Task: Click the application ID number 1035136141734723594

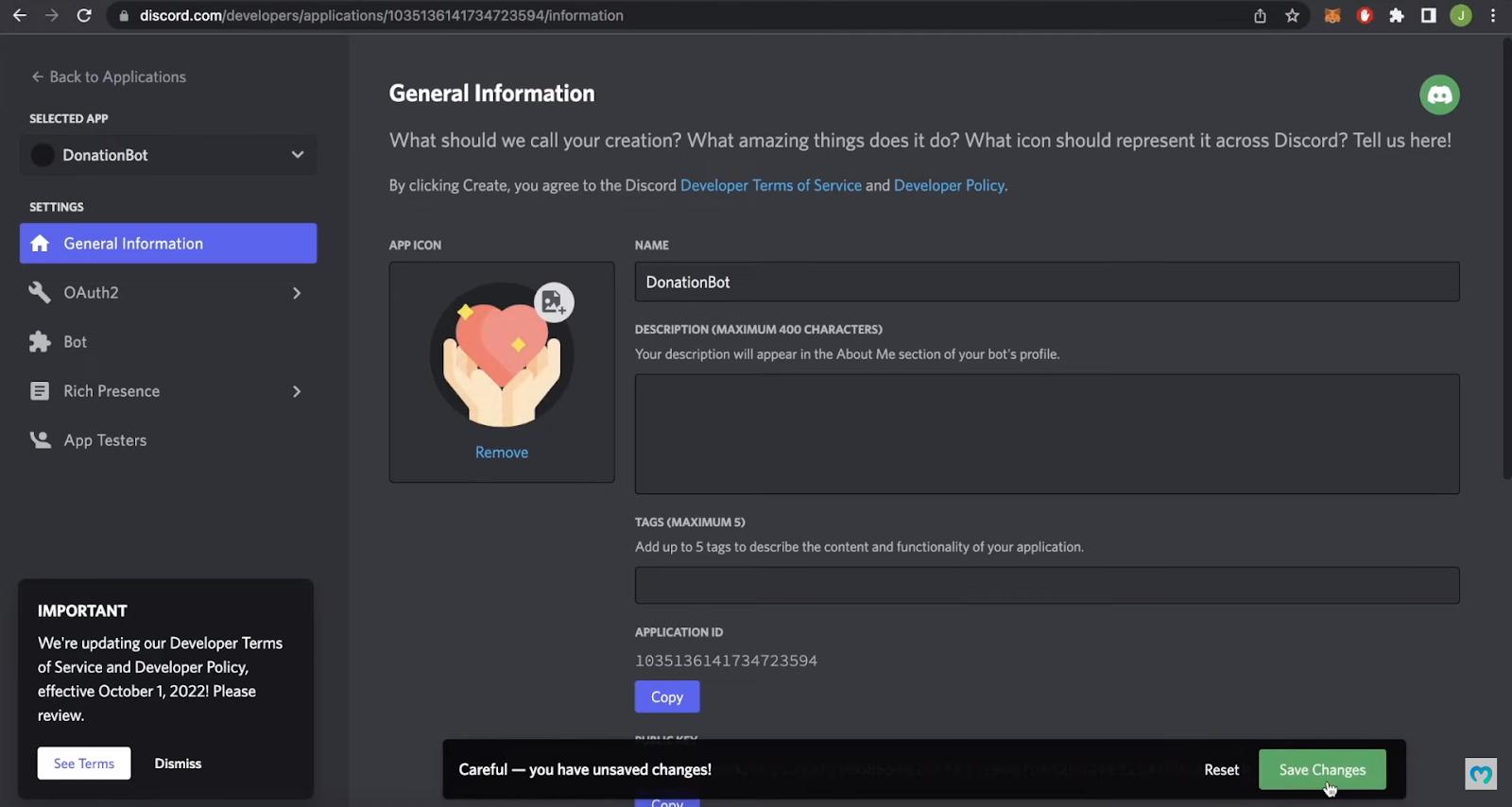Action: (726, 661)
